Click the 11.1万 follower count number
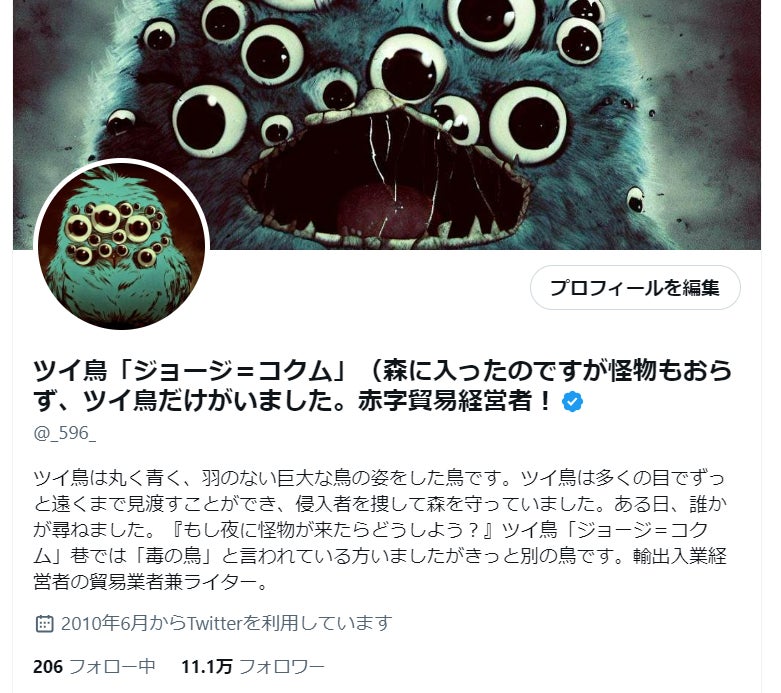The width and height of the screenshot is (781, 693). [x=207, y=666]
